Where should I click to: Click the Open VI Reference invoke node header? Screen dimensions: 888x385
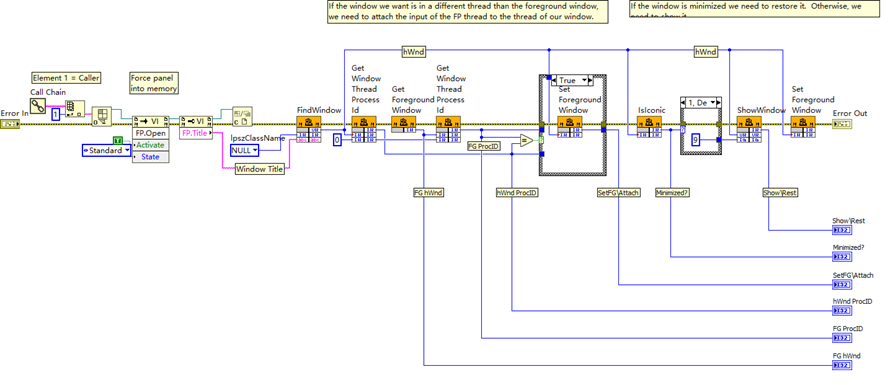(151, 121)
